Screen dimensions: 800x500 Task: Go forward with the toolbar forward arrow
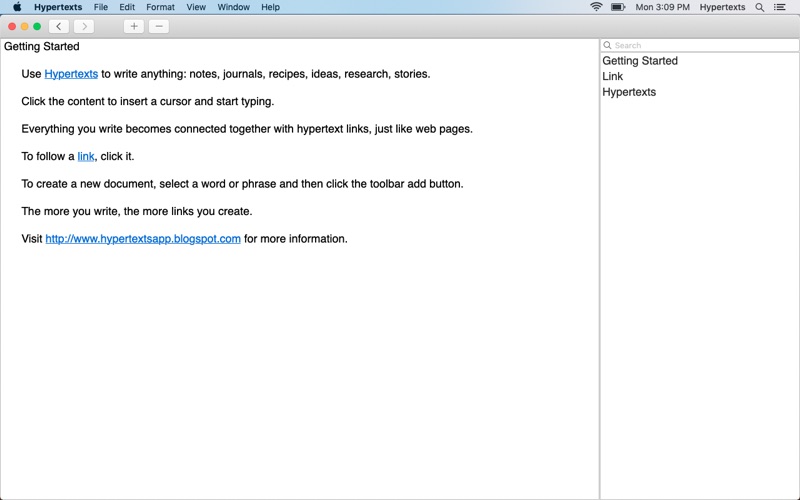click(x=84, y=27)
